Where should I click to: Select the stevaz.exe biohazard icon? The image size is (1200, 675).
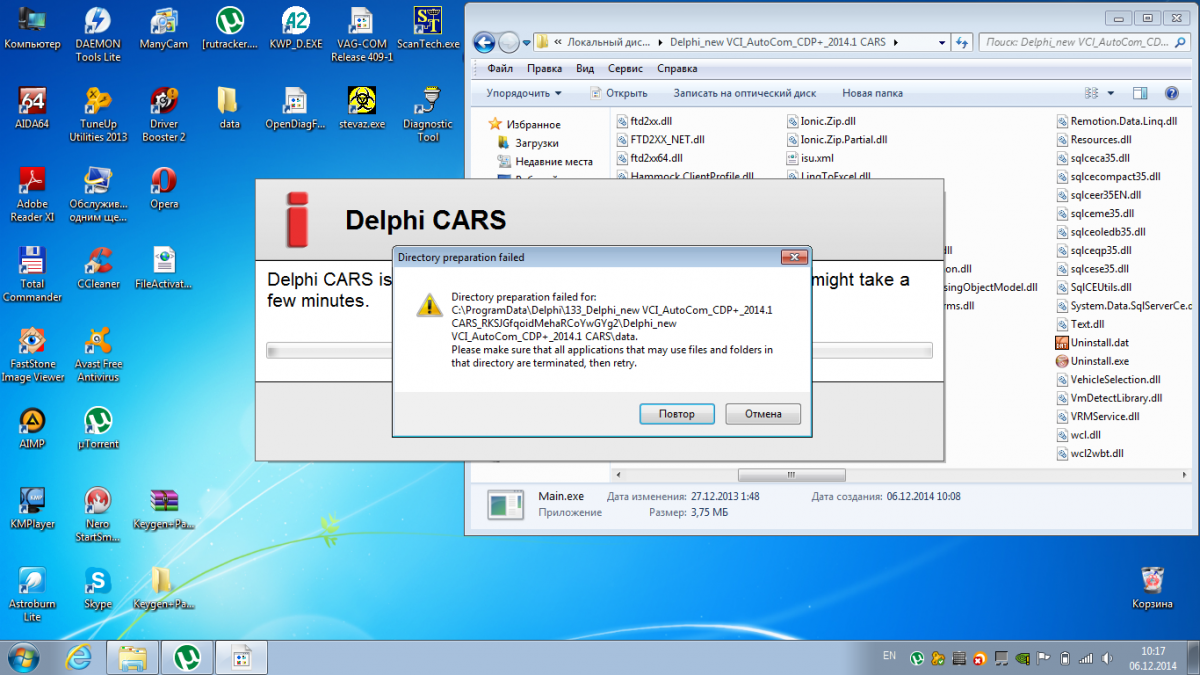pos(362,108)
